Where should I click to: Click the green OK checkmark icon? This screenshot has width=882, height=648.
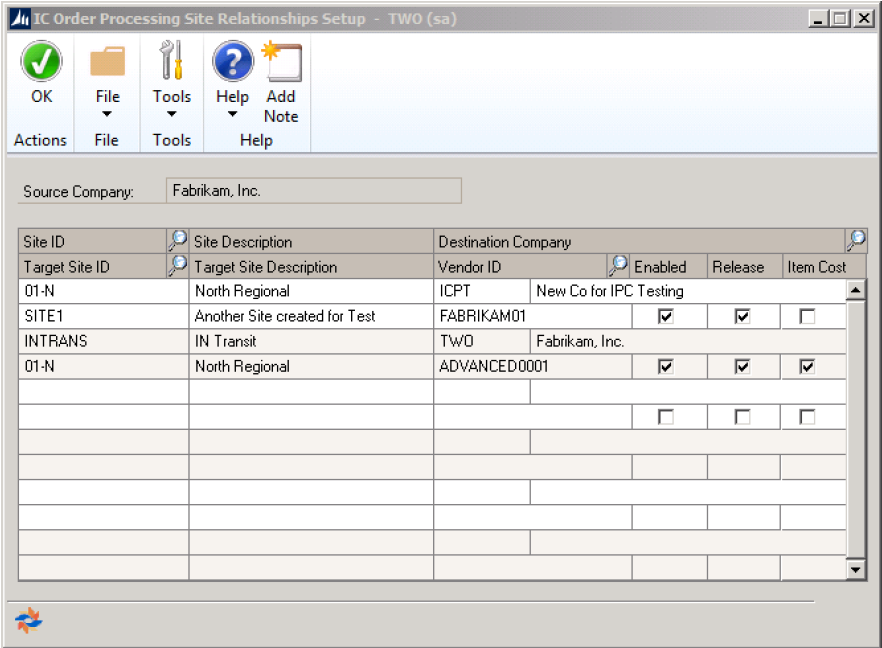[x=41, y=62]
